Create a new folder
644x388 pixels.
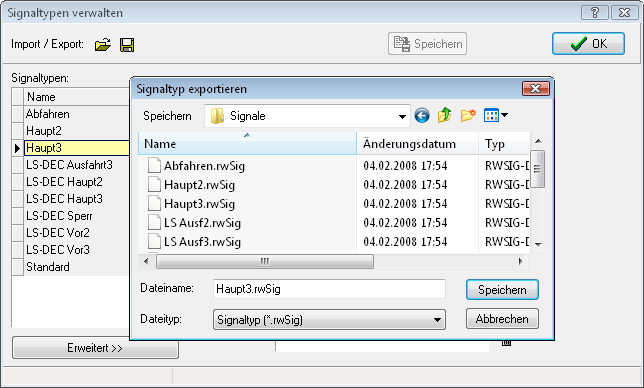click(x=468, y=115)
